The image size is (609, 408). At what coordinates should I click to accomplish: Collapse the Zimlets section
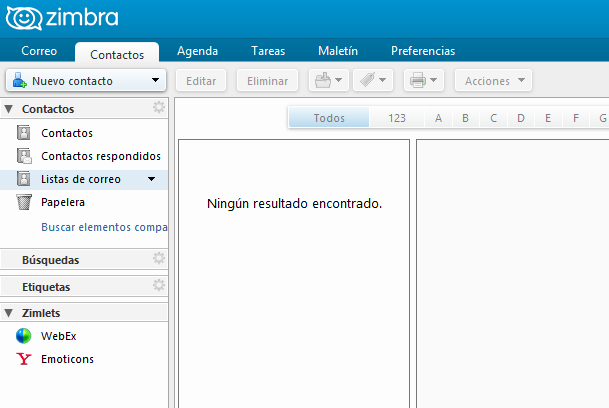tap(9, 313)
